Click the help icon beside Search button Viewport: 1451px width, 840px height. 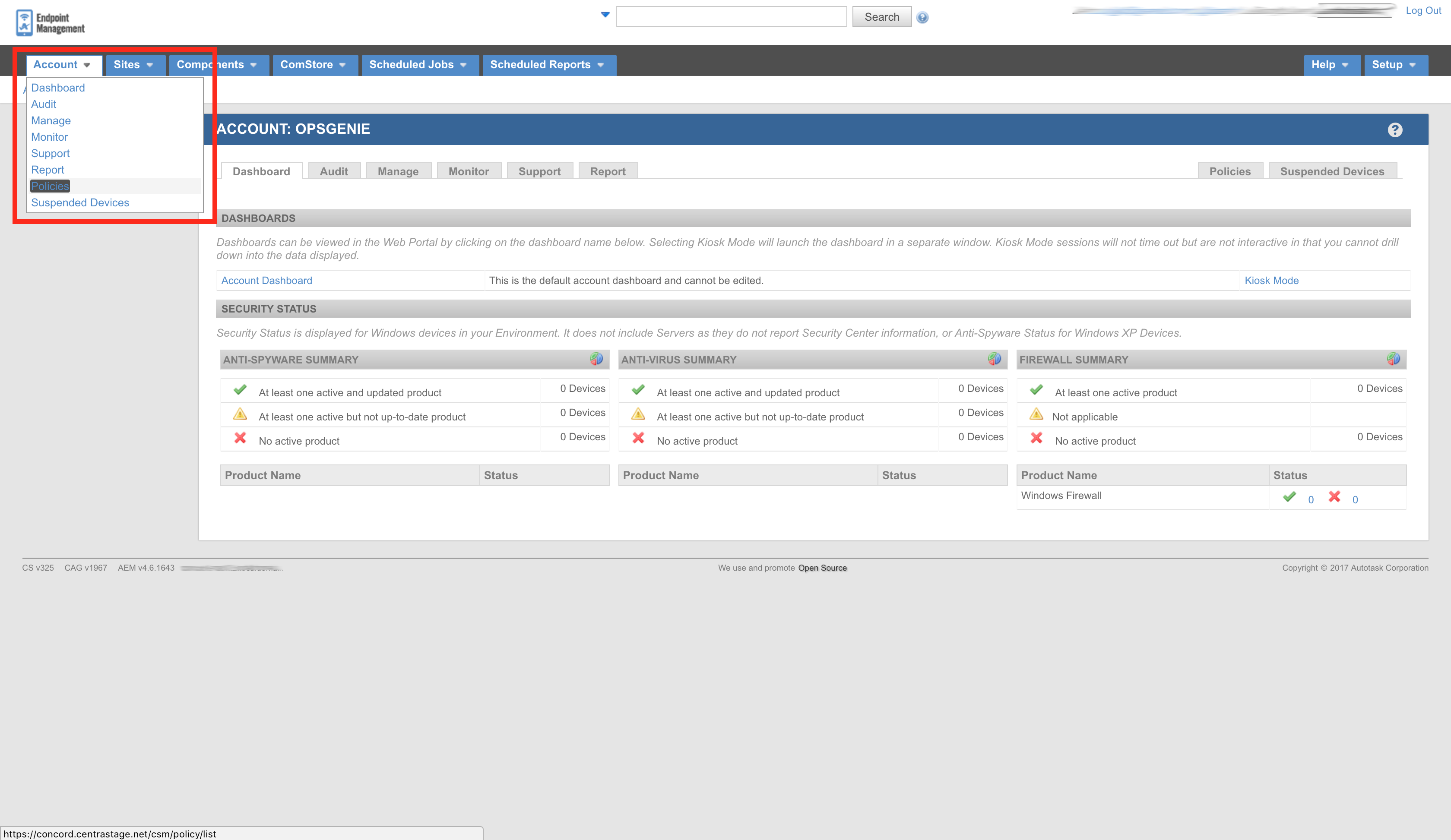(x=922, y=18)
